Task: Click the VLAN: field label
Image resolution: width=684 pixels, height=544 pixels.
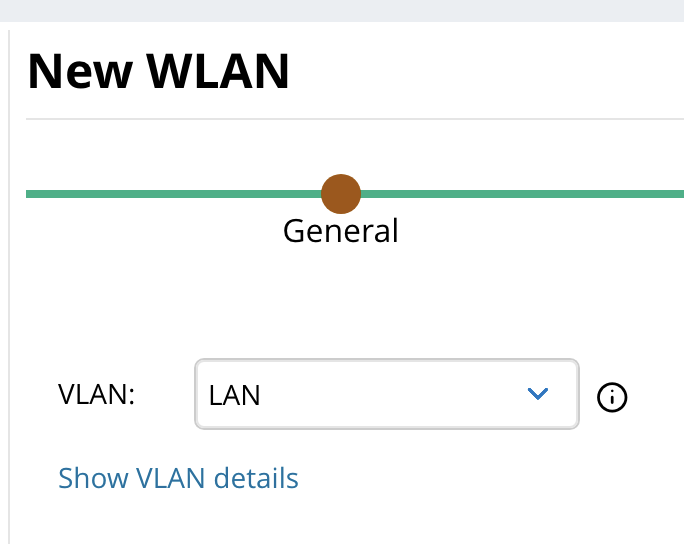Action: (97, 395)
